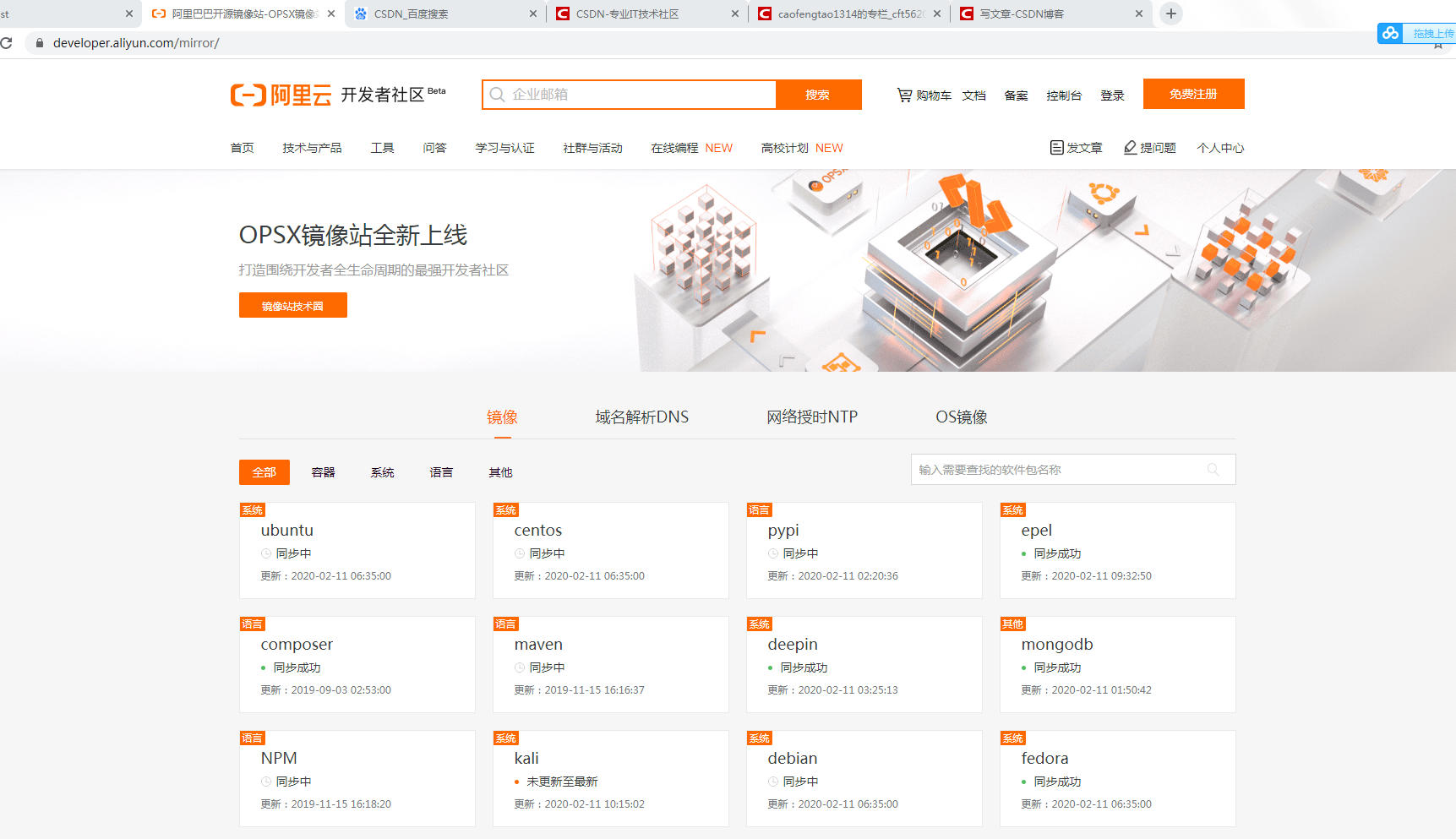
Task: Open 问答 navigation item
Action: point(434,148)
